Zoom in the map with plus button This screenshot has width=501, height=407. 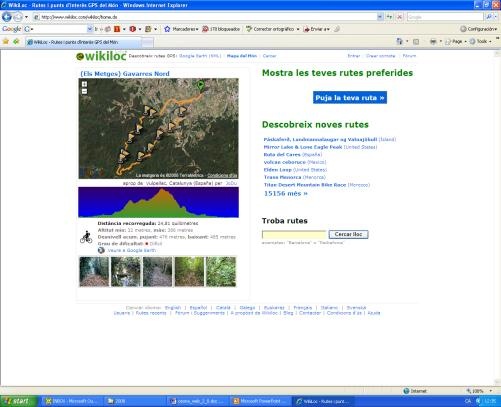[x=84, y=84]
